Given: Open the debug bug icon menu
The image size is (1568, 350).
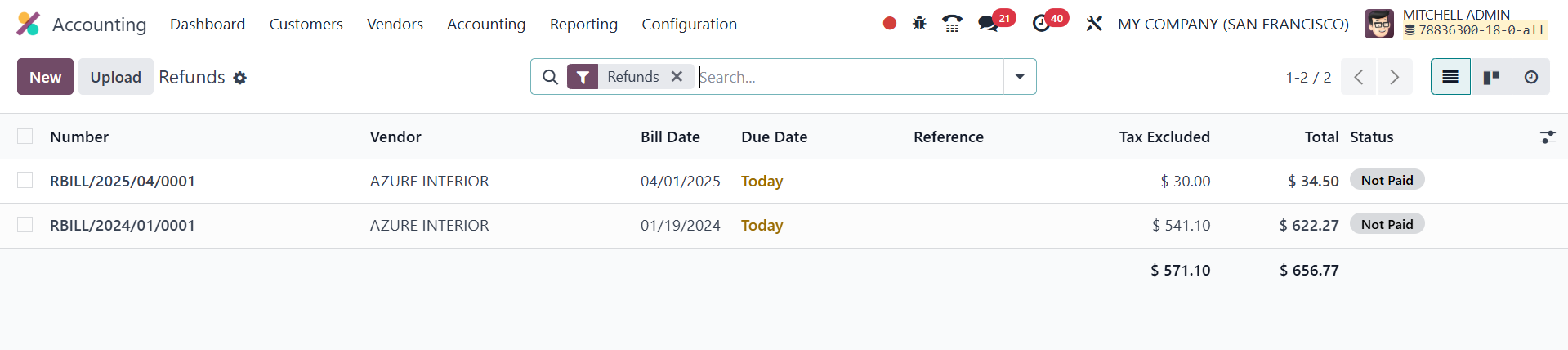Looking at the screenshot, I should (919, 24).
